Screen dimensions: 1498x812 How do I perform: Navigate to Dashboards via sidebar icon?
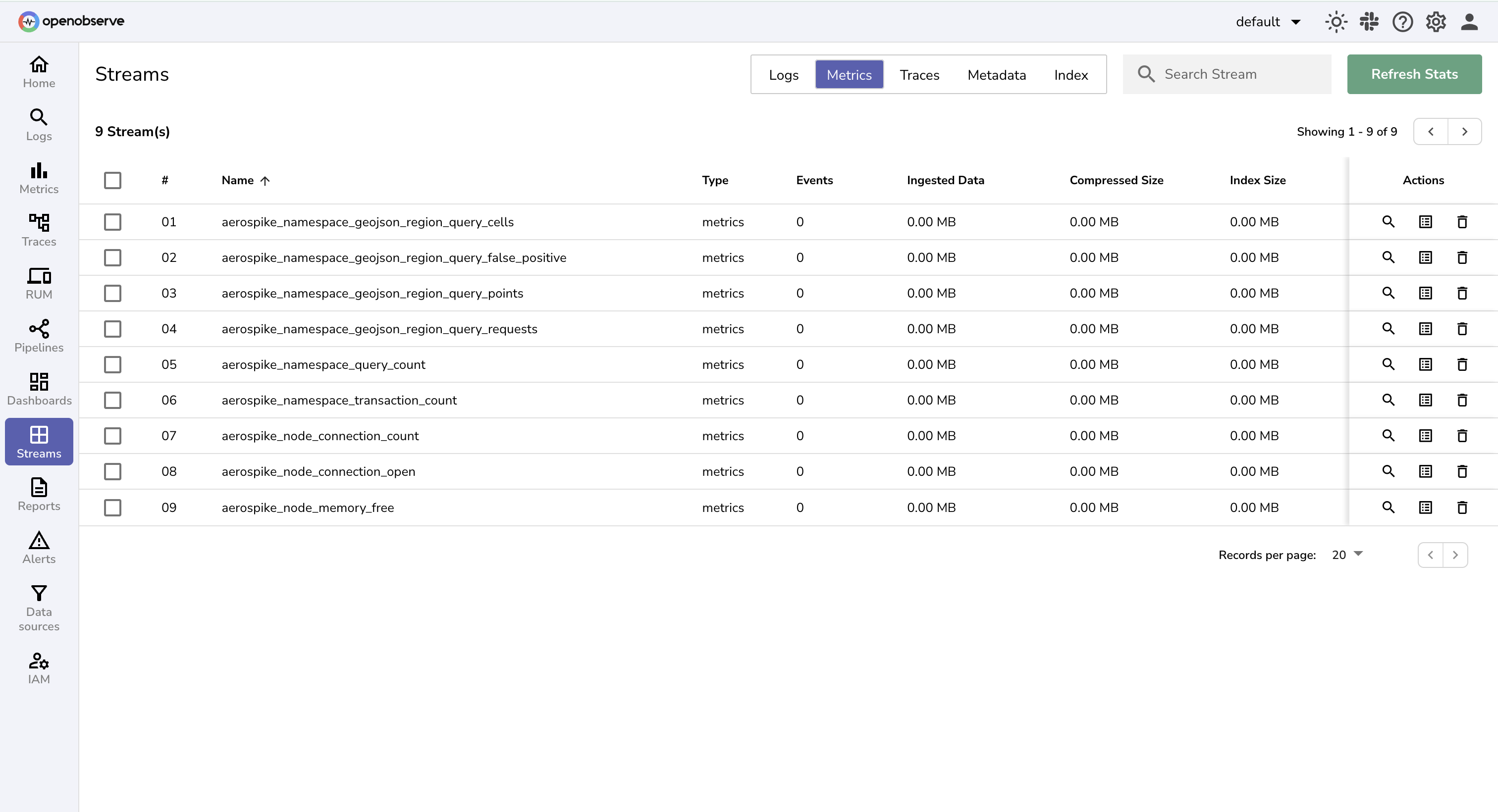coord(38,388)
